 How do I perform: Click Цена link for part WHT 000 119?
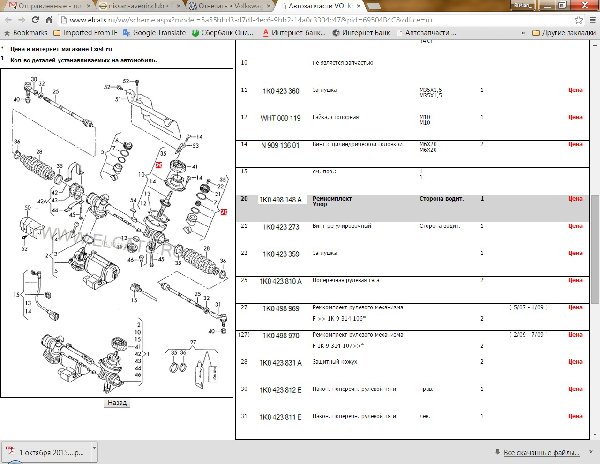pos(575,118)
